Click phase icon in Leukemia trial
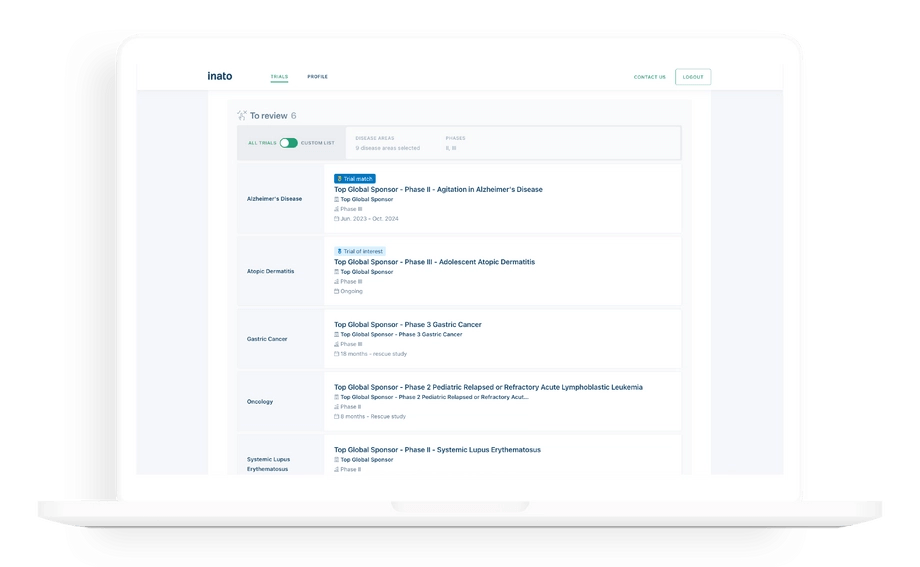Image resolution: width=920 pixels, height=567 pixels. [x=337, y=407]
